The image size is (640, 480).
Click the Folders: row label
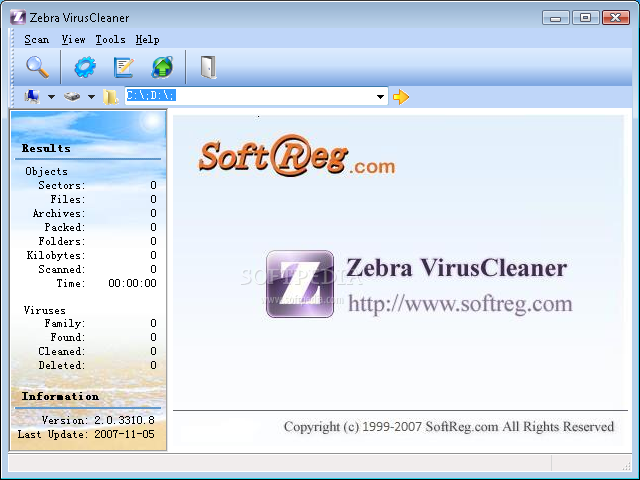click(62, 241)
